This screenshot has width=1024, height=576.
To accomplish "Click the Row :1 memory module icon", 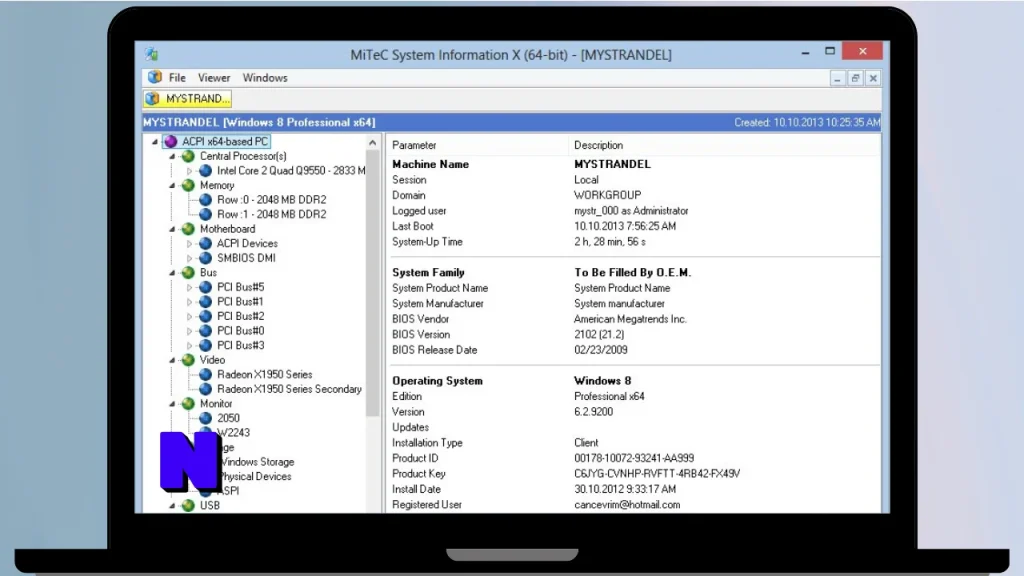I will click(x=205, y=214).
